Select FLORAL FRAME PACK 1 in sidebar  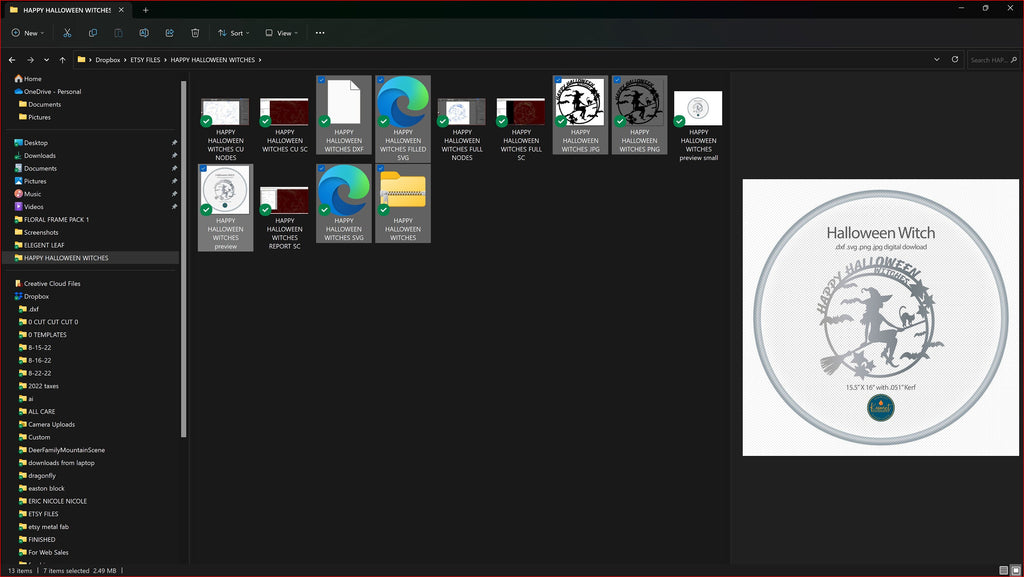click(x=56, y=219)
